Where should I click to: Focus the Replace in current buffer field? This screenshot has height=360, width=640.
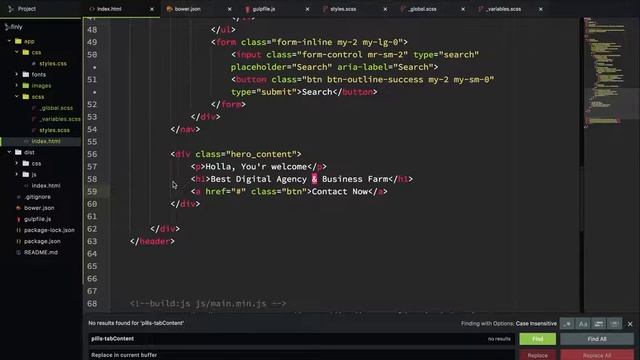pos(301,355)
